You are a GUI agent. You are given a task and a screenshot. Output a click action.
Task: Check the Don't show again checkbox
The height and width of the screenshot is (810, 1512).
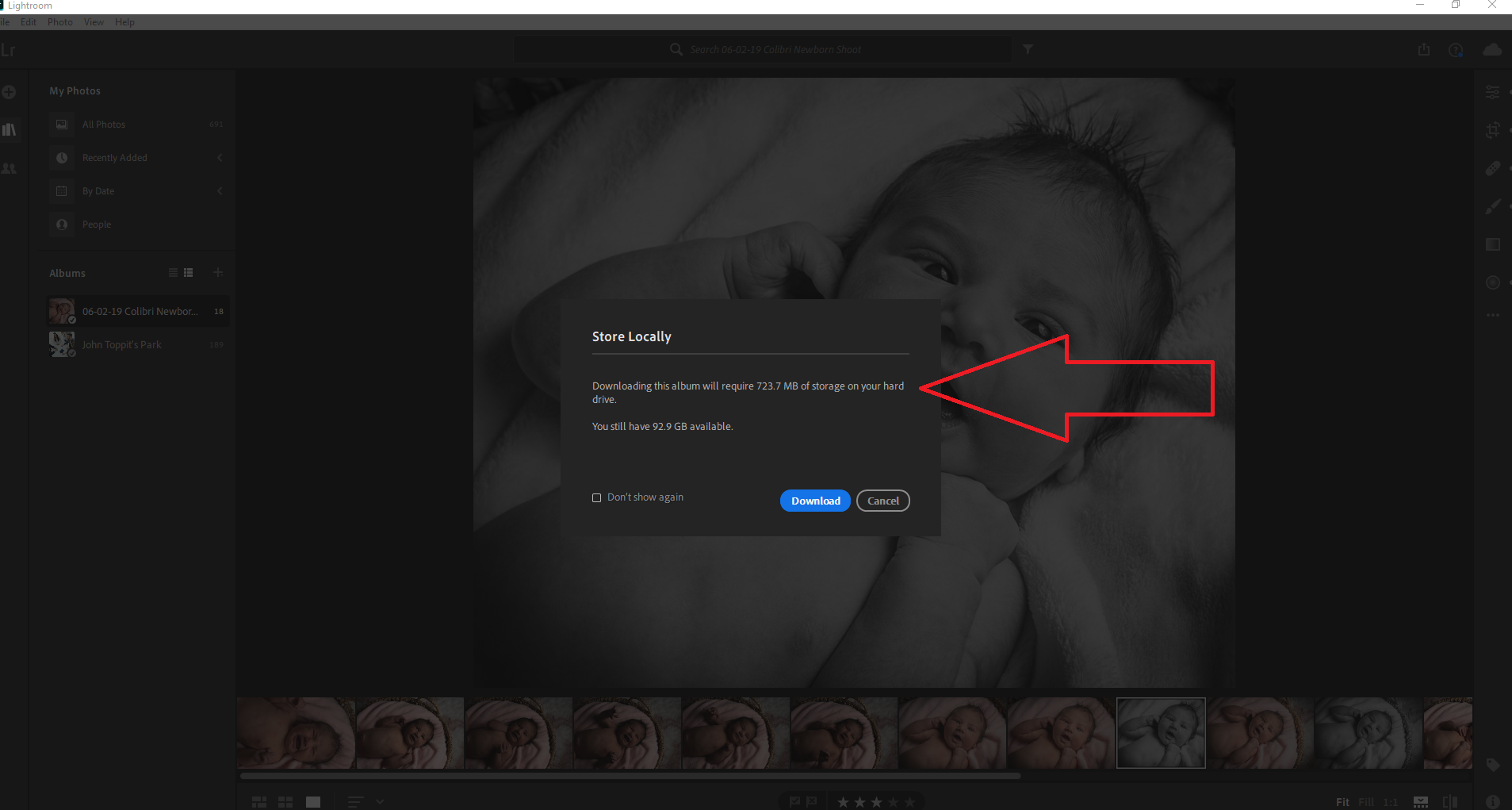coord(597,497)
